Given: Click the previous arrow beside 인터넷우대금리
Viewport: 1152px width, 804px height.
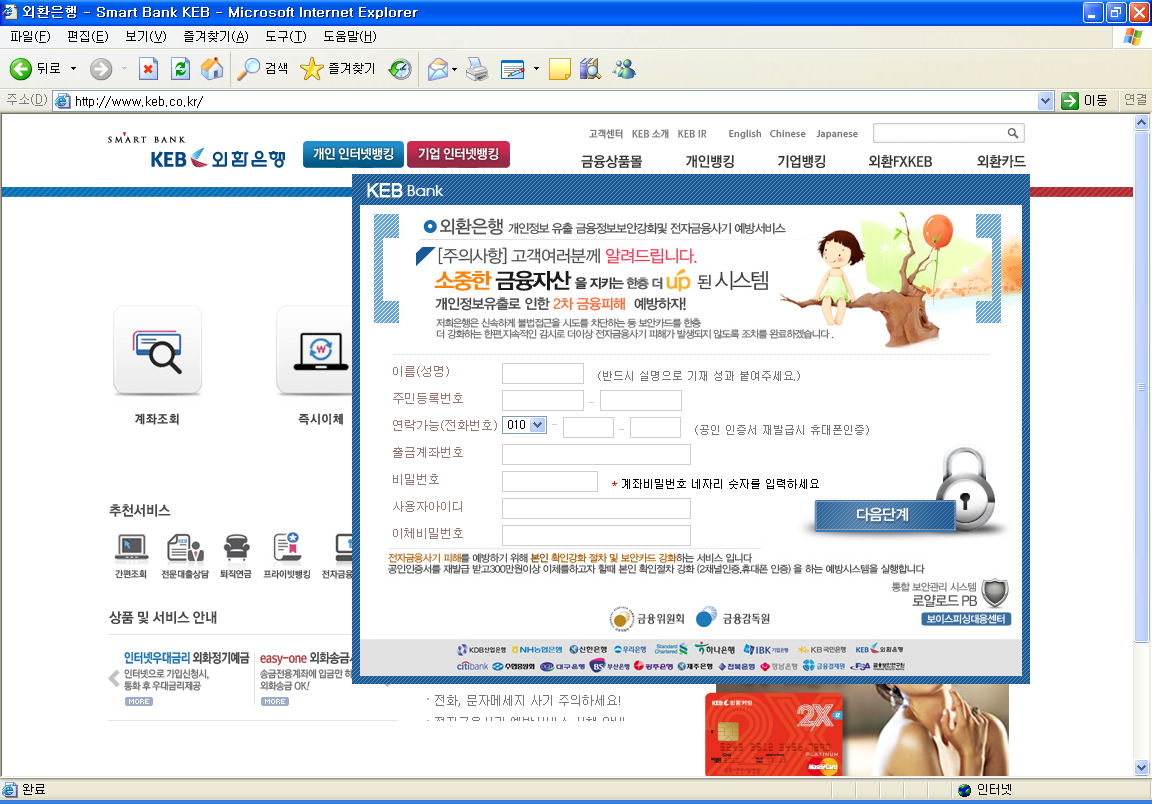Looking at the screenshot, I should [114, 678].
